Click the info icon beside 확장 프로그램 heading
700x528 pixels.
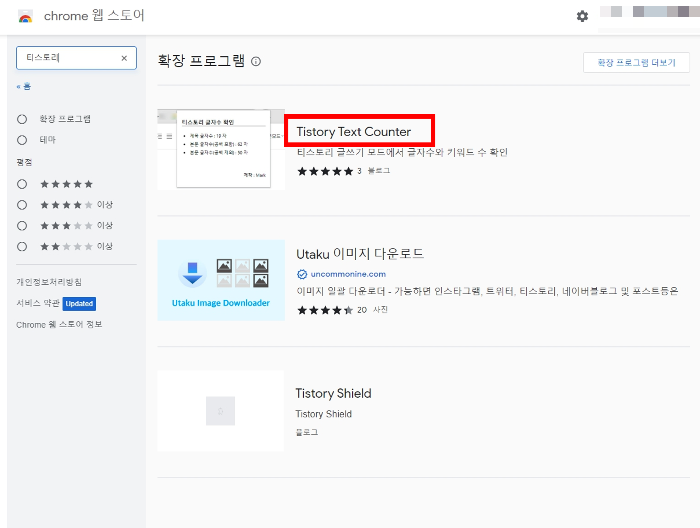256,61
